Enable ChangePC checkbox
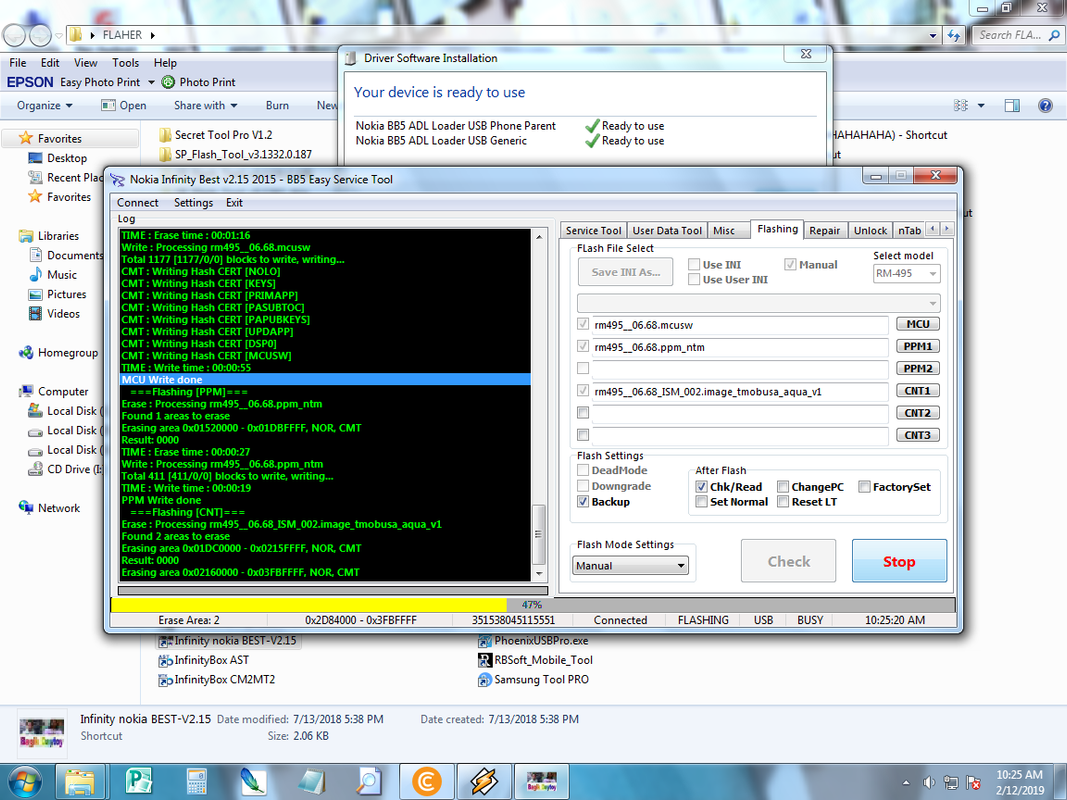The height and width of the screenshot is (800, 1067). point(783,487)
